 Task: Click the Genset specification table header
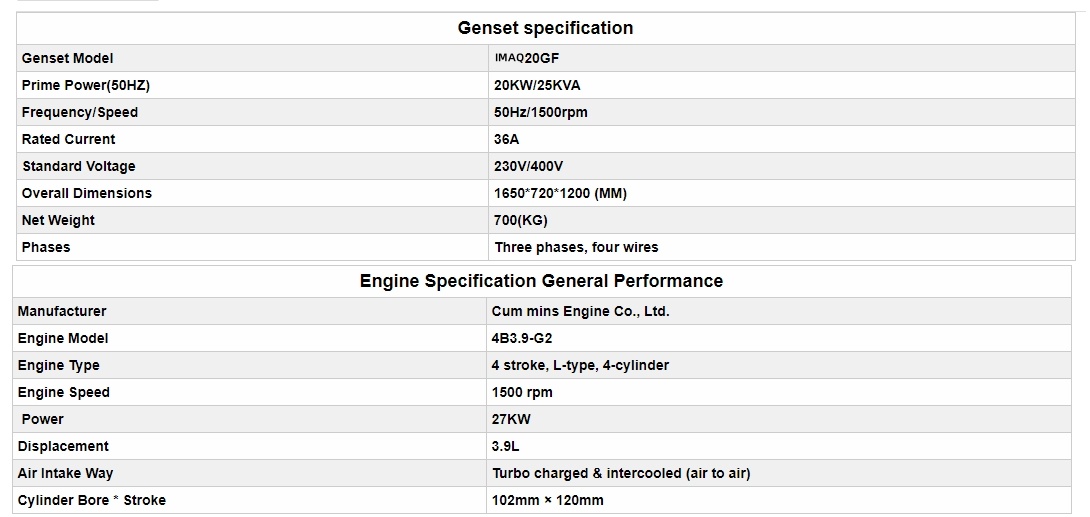545,28
